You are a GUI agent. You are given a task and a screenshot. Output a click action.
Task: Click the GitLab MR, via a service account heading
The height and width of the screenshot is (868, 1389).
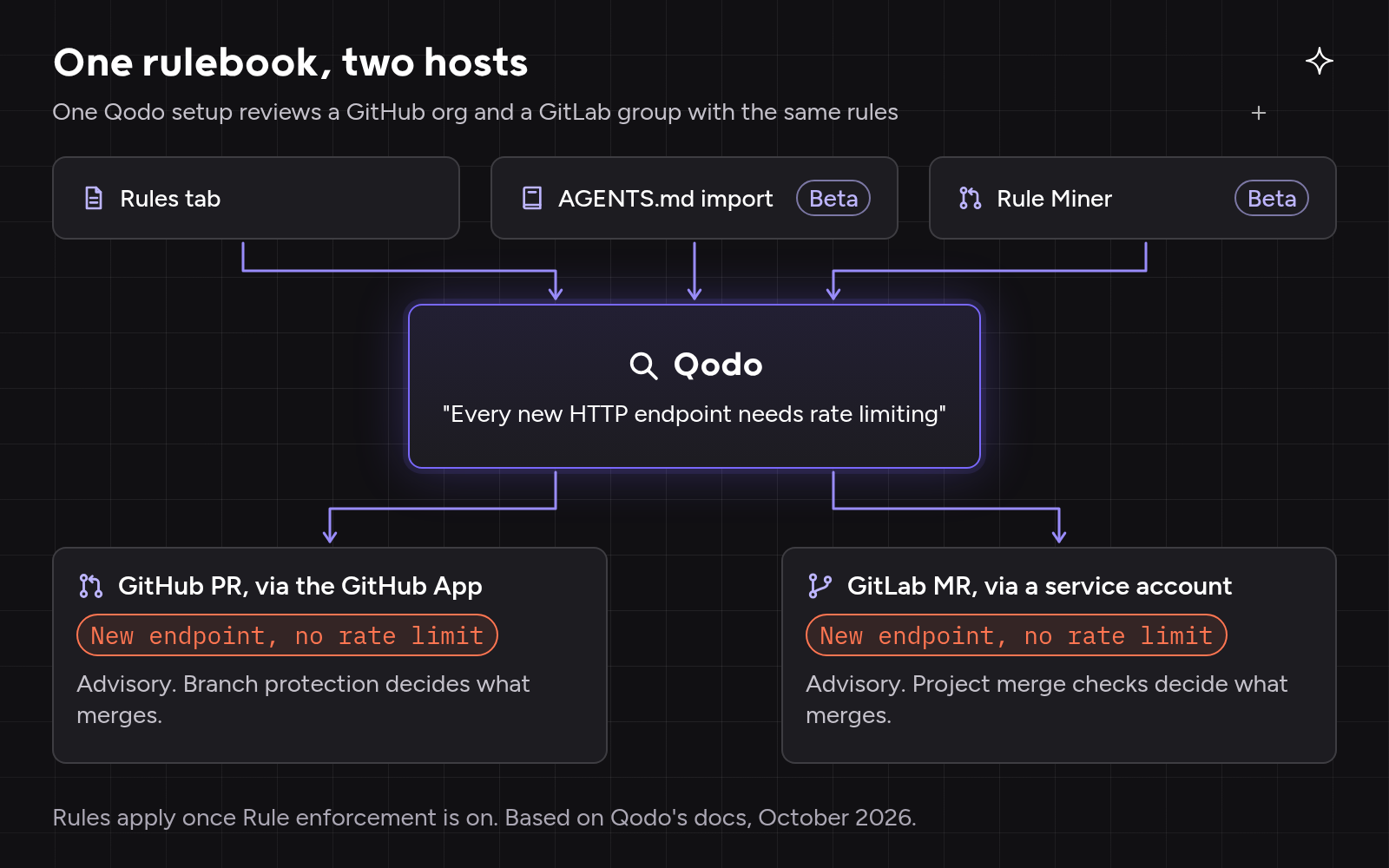[1039, 587]
